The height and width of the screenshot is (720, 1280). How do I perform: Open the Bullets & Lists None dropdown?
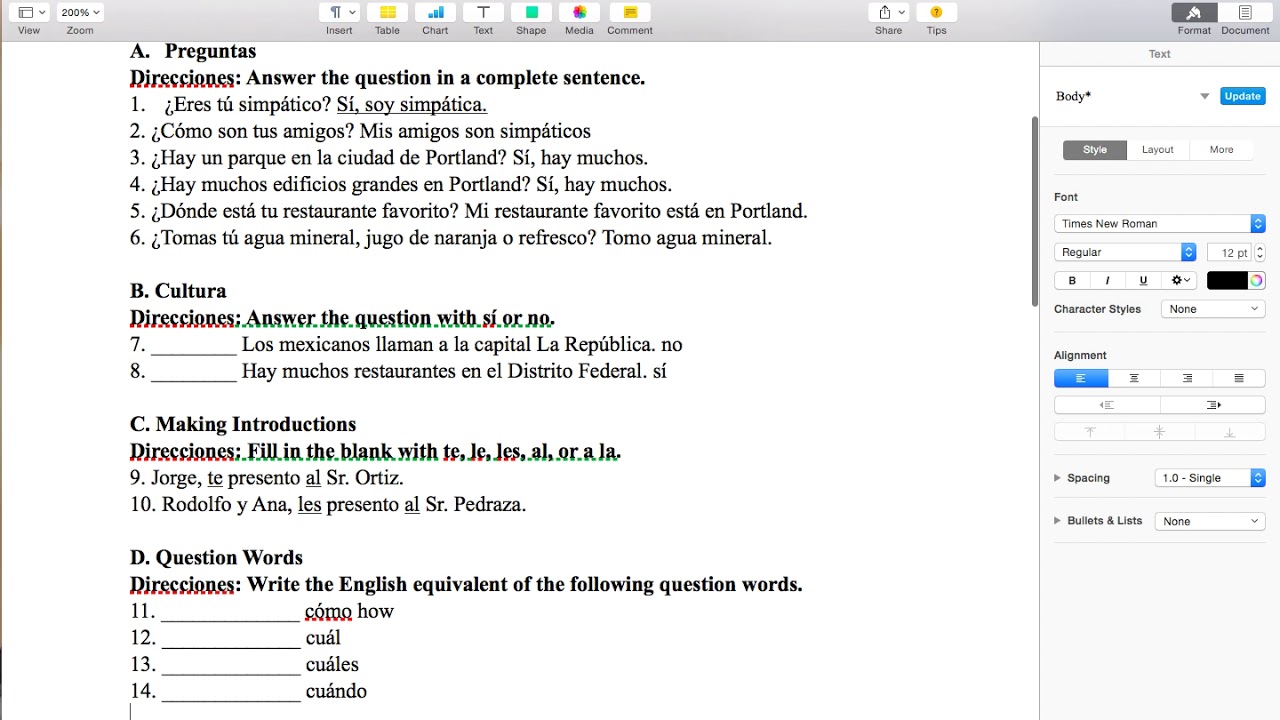[x=1210, y=521]
